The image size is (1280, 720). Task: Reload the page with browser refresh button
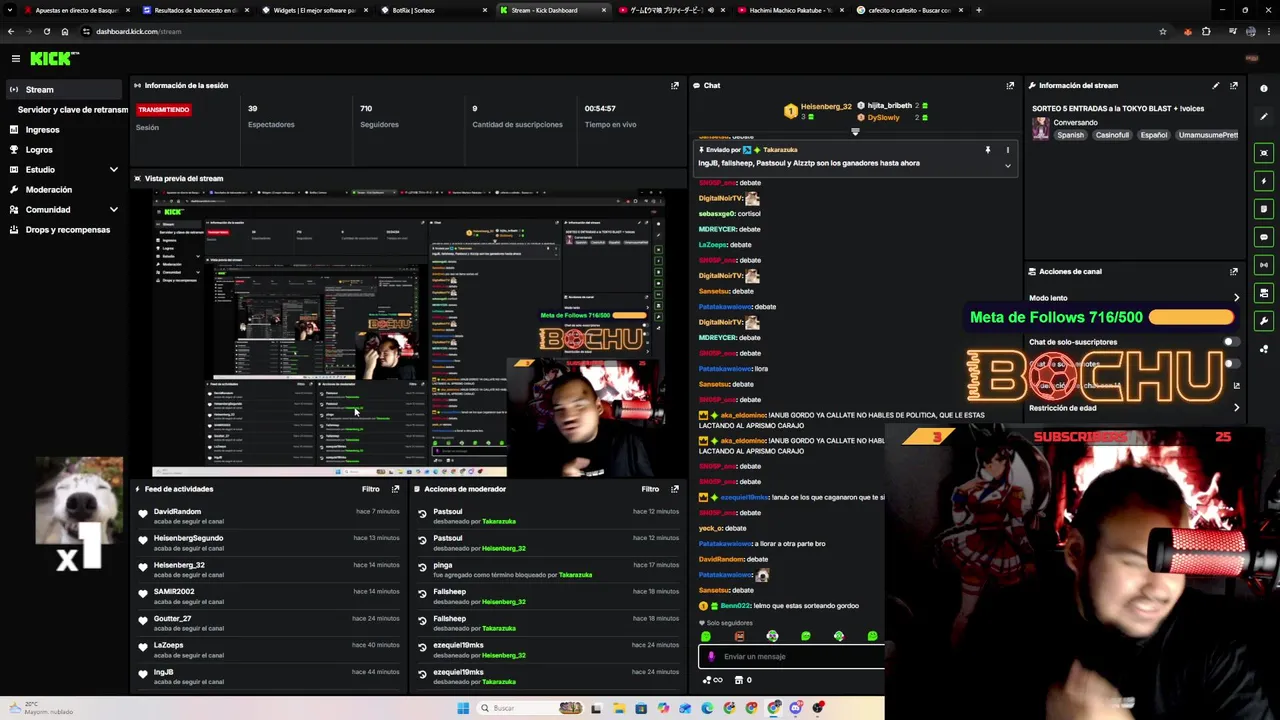[46, 31]
